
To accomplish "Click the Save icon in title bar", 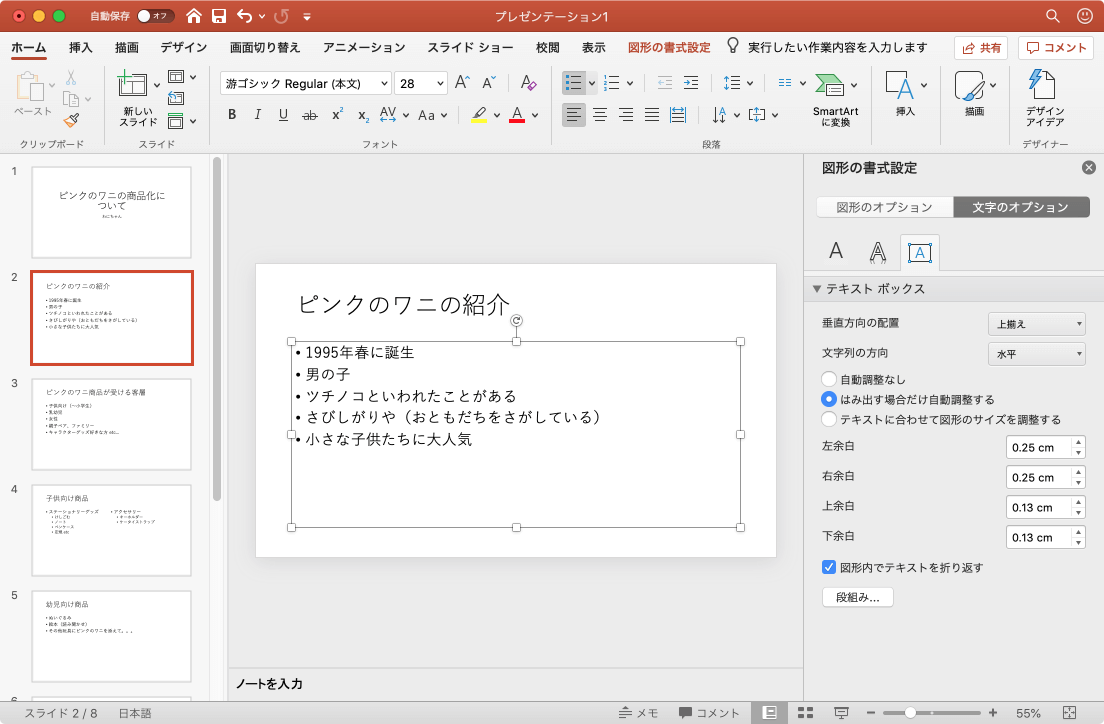I will click(219, 17).
